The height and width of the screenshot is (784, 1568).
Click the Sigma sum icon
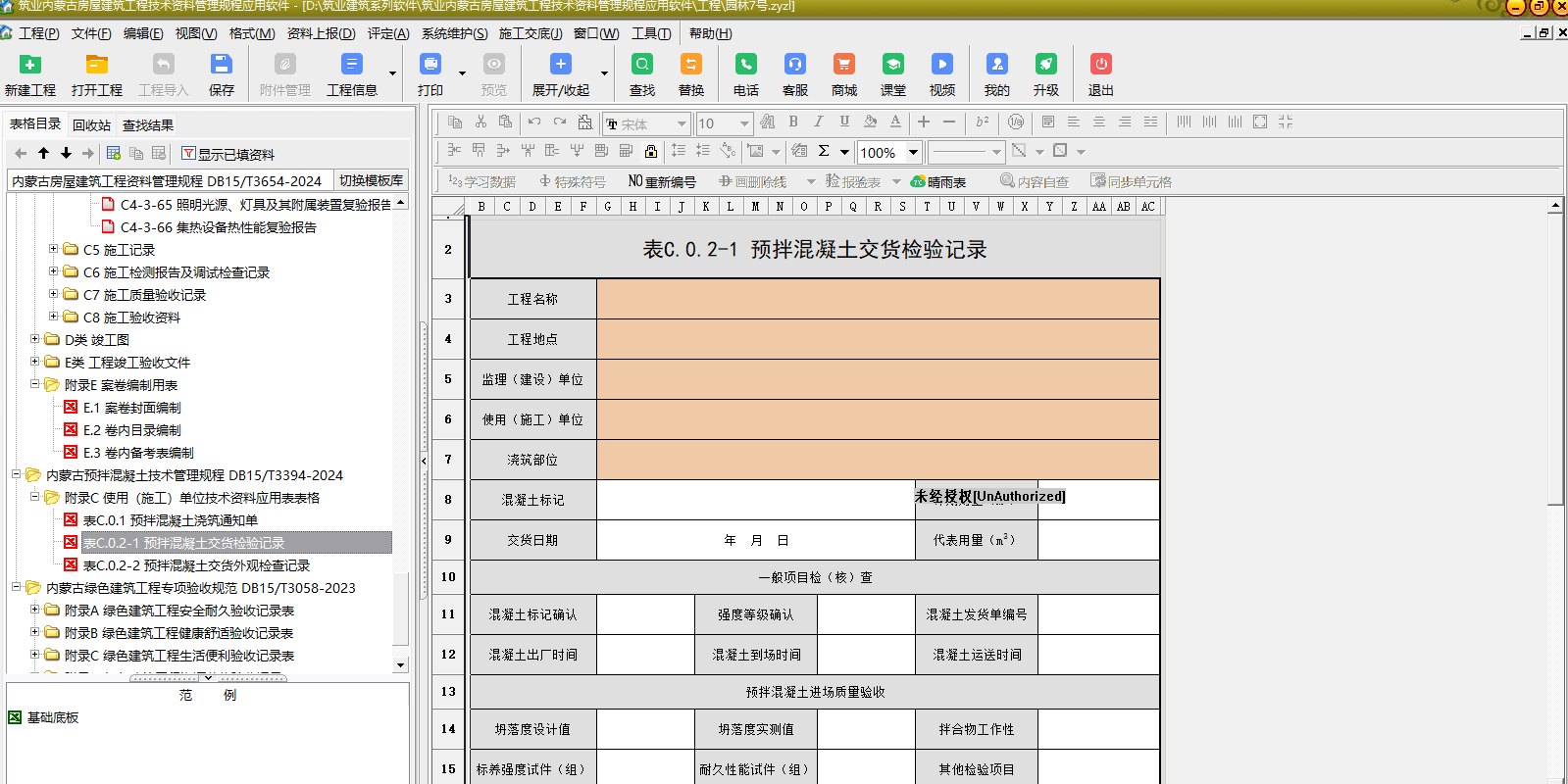pyautogui.click(x=824, y=151)
